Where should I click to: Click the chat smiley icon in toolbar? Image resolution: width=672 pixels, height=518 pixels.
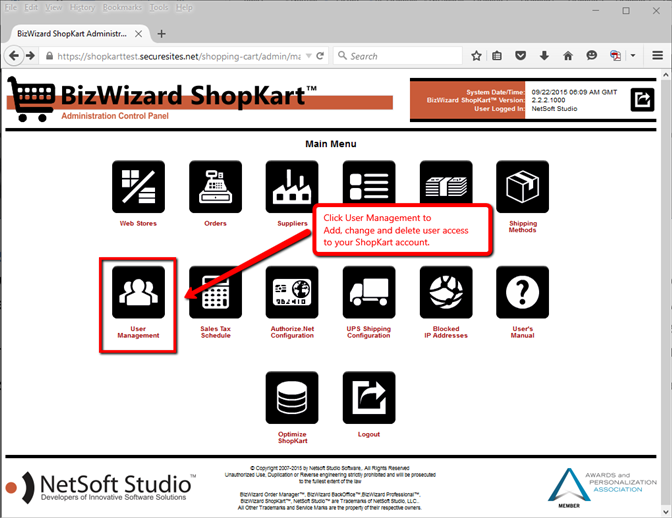pos(591,56)
